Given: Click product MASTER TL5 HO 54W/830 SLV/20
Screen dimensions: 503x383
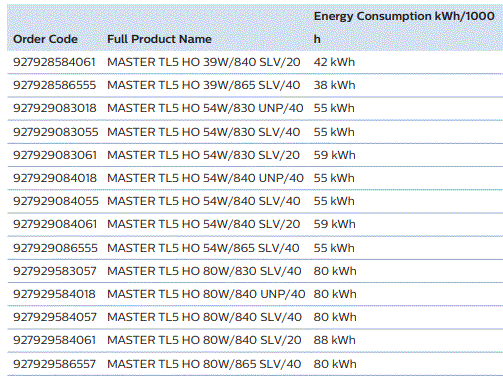Looking at the screenshot, I should [x=203, y=155].
